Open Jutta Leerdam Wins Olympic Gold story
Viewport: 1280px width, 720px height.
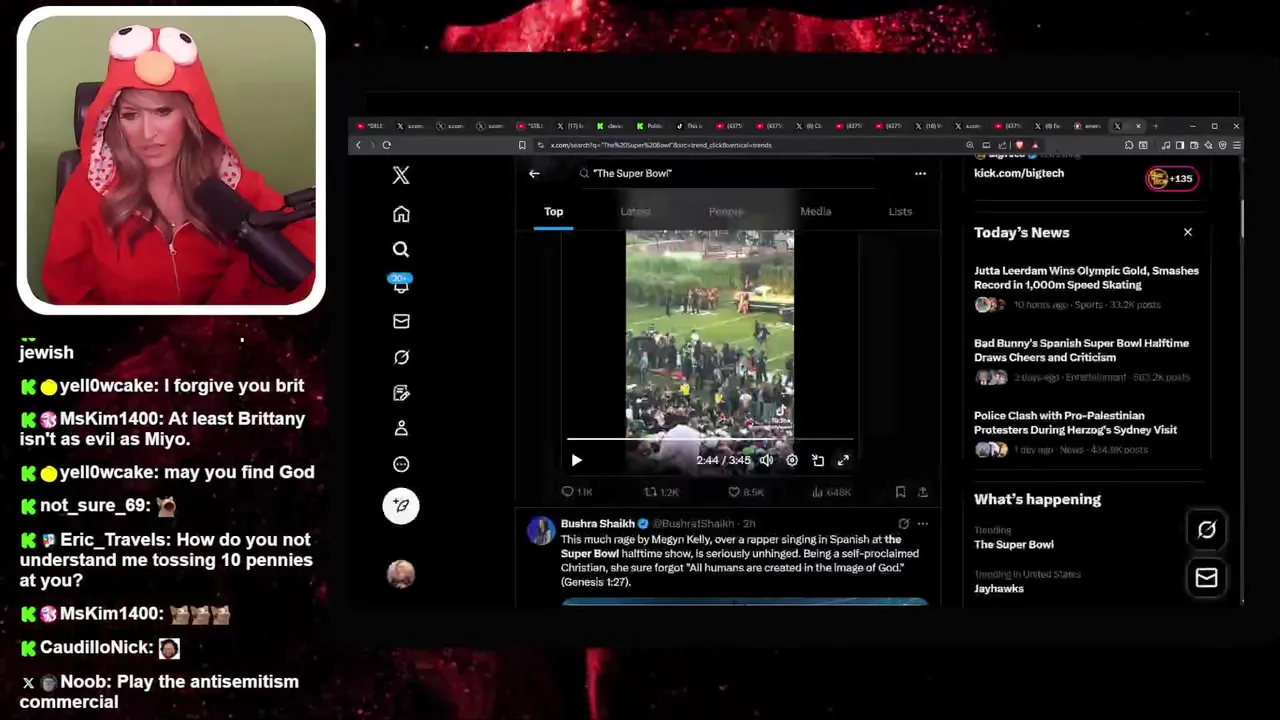1086,288
